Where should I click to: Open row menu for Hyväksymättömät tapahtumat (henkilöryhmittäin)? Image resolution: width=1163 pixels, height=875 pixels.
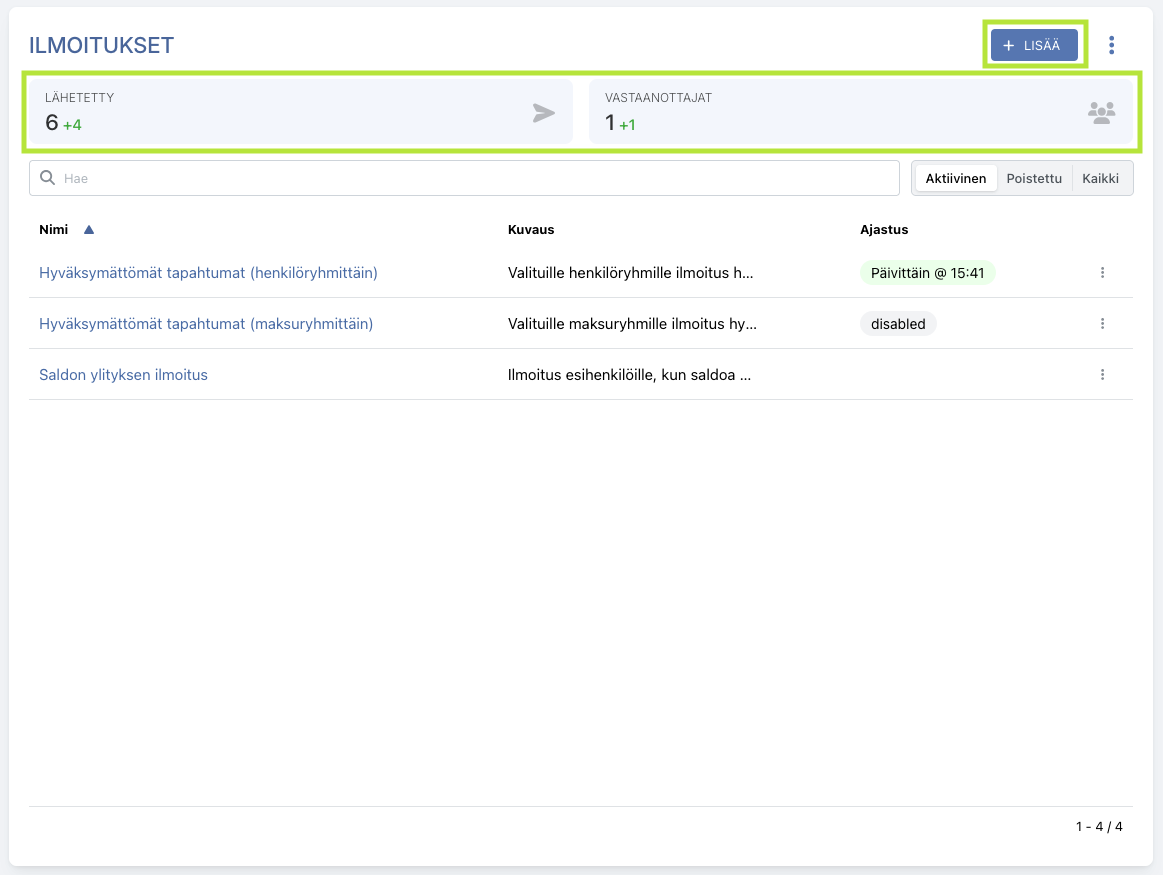coord(1102,272)
